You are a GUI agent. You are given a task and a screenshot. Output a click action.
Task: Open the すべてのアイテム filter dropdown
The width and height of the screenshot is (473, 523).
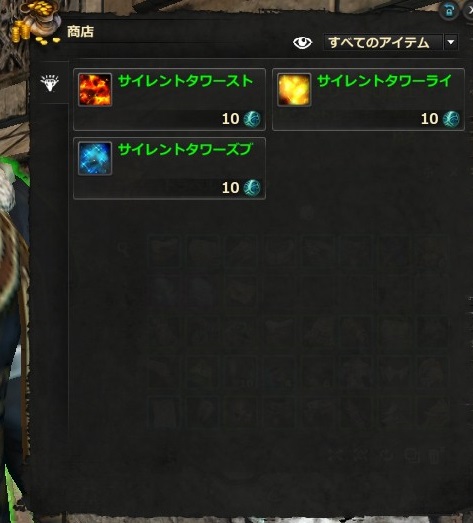(x=383, y=42)
